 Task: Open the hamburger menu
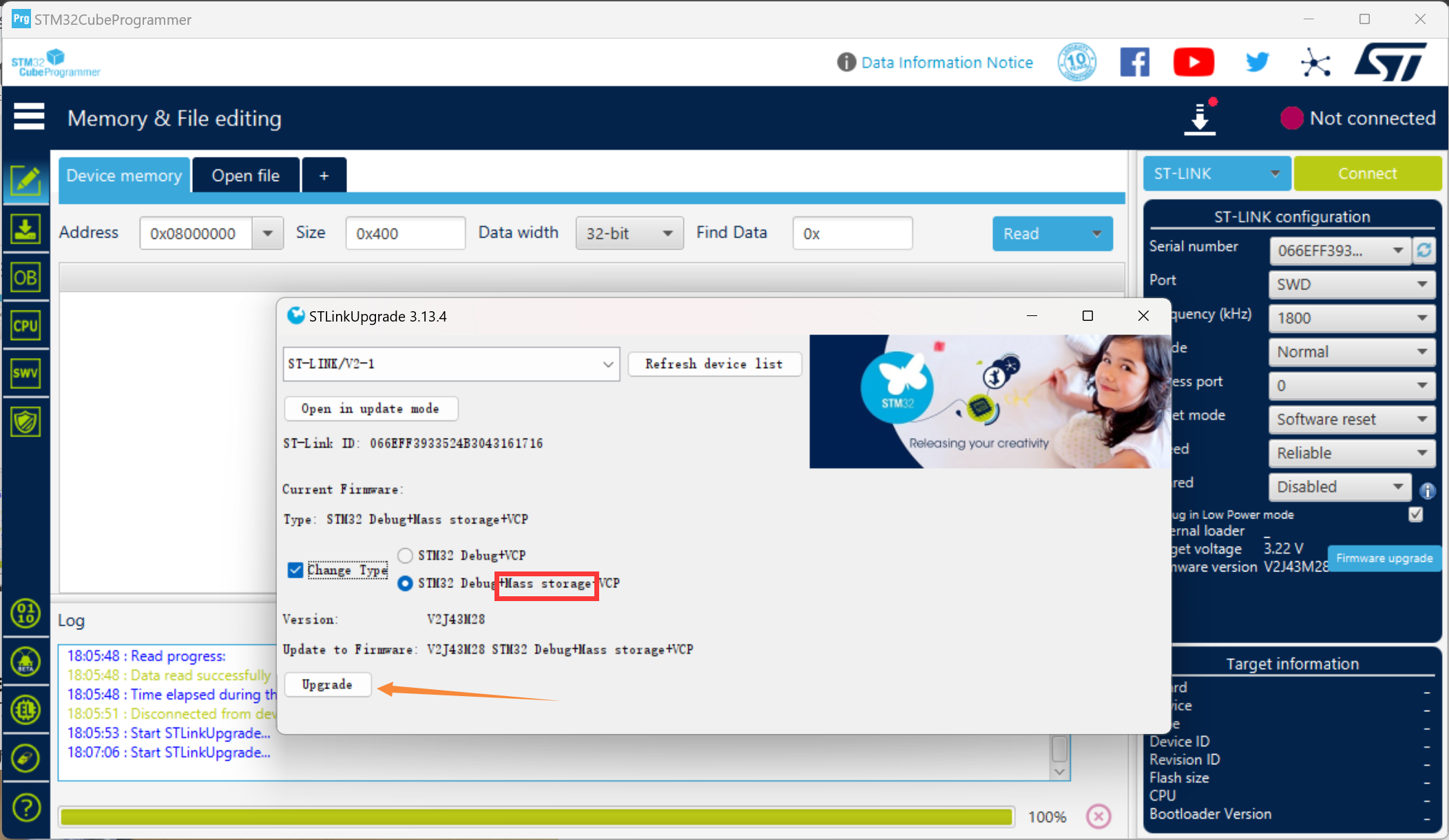click(29, 116)
